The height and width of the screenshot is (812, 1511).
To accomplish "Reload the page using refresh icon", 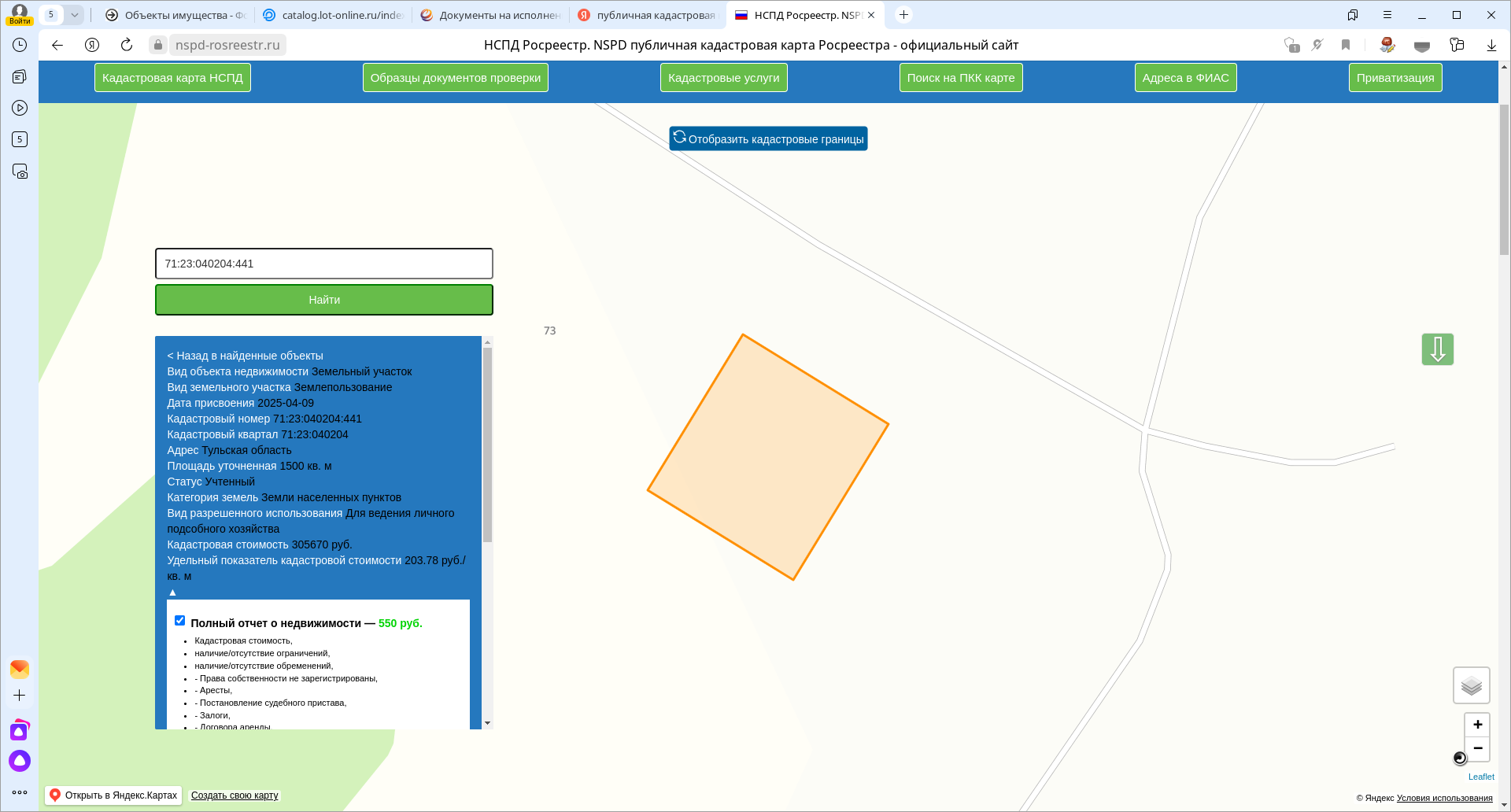I will pos(127,45).
